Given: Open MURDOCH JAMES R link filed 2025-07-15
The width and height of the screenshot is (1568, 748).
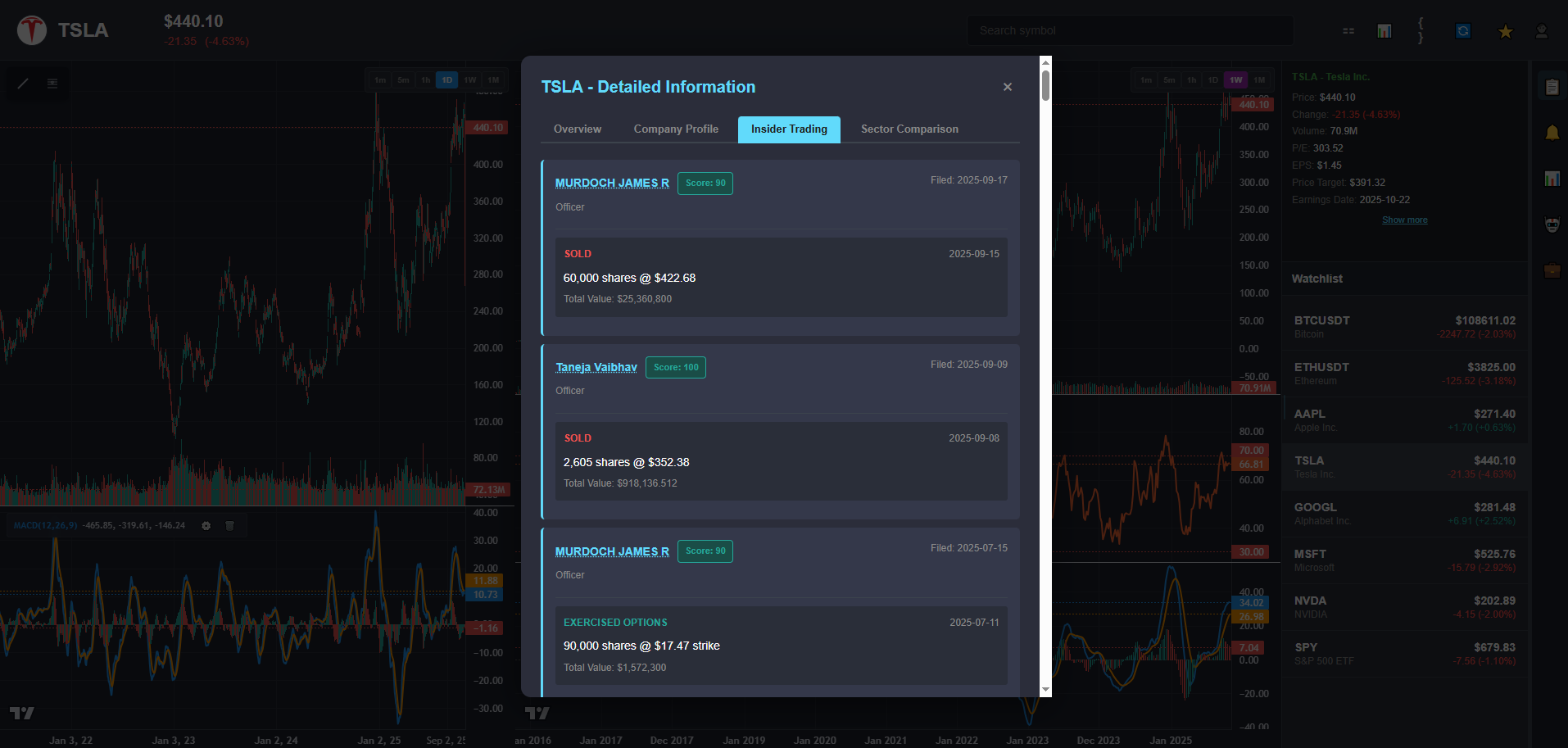Looking at the screenshot, I should 612,551.
